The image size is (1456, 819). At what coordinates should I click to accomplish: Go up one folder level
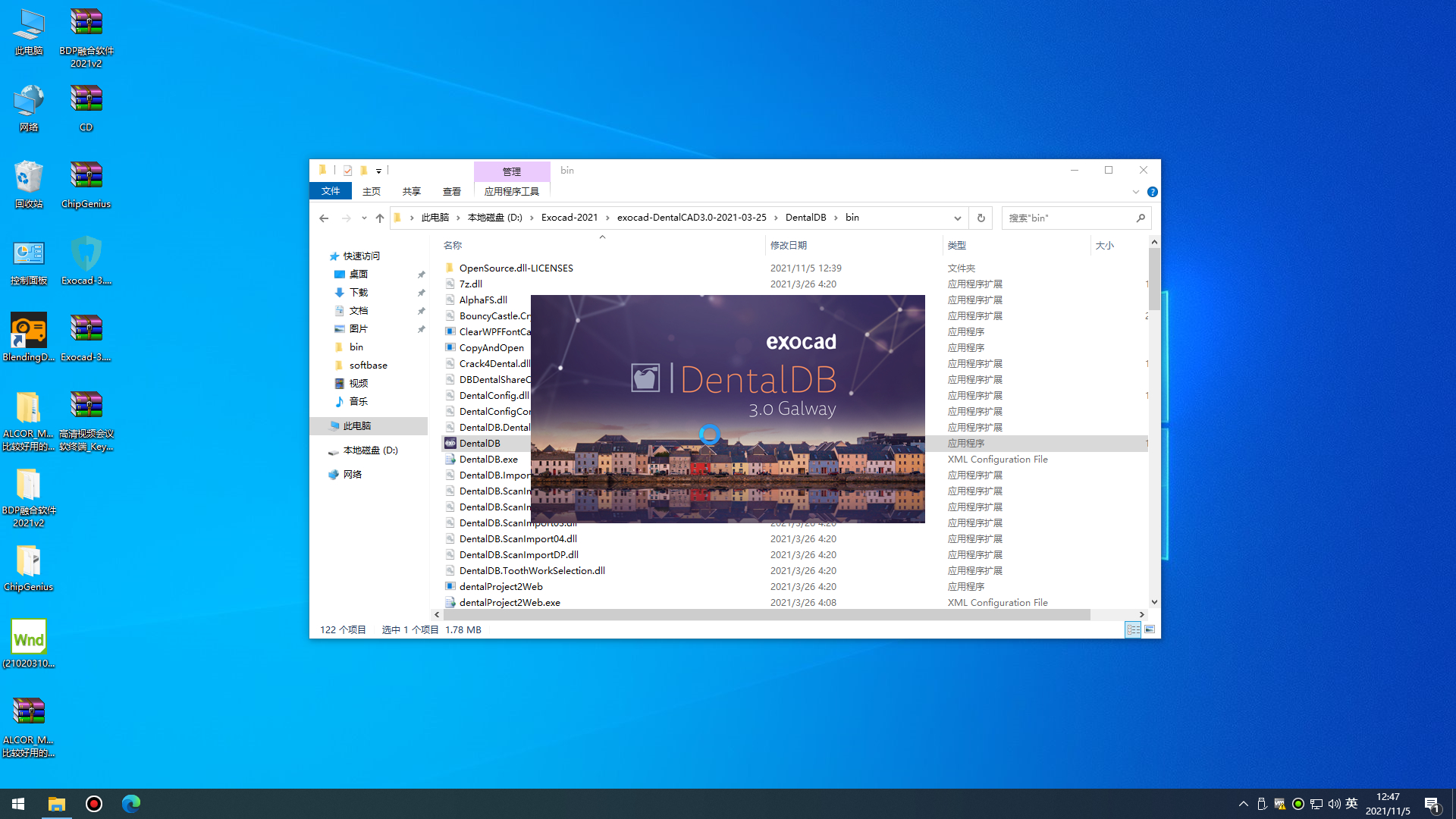coord(380,218)
